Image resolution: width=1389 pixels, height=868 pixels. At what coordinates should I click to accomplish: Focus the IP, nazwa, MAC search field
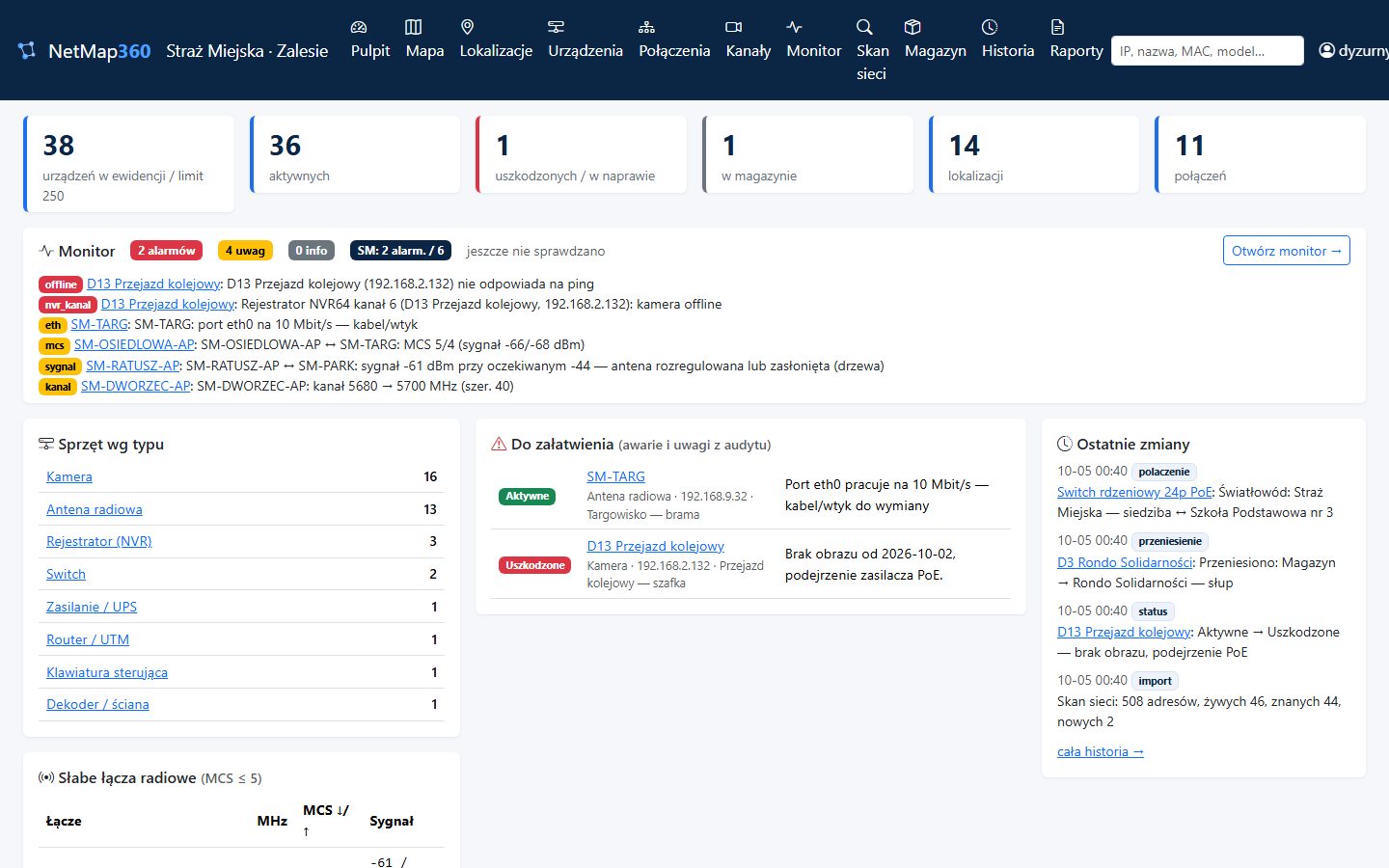pos(1208,51)
